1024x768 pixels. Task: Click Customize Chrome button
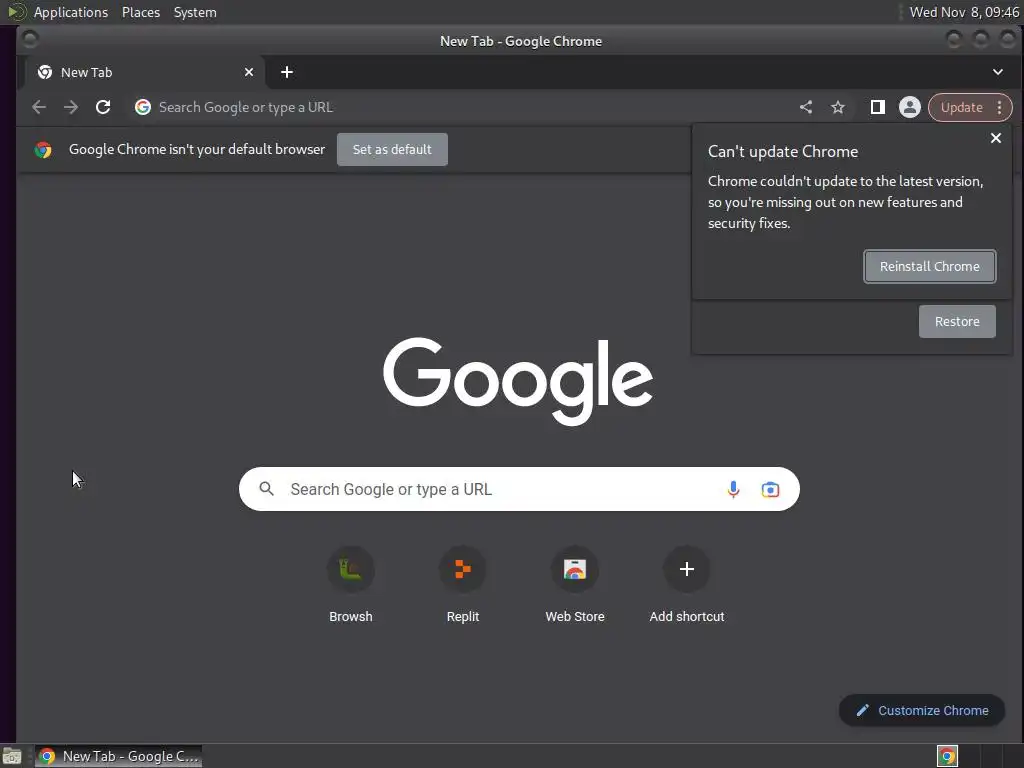(922, 711)
